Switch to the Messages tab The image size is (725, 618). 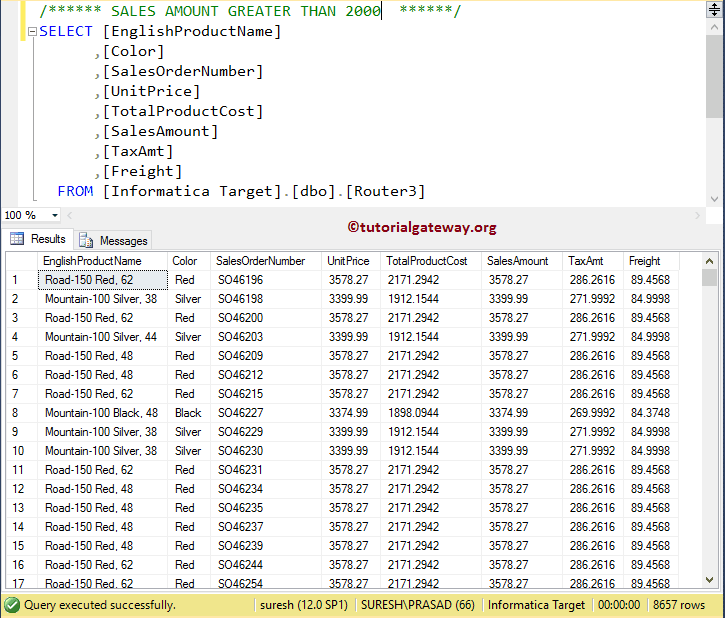coord(123,240)
